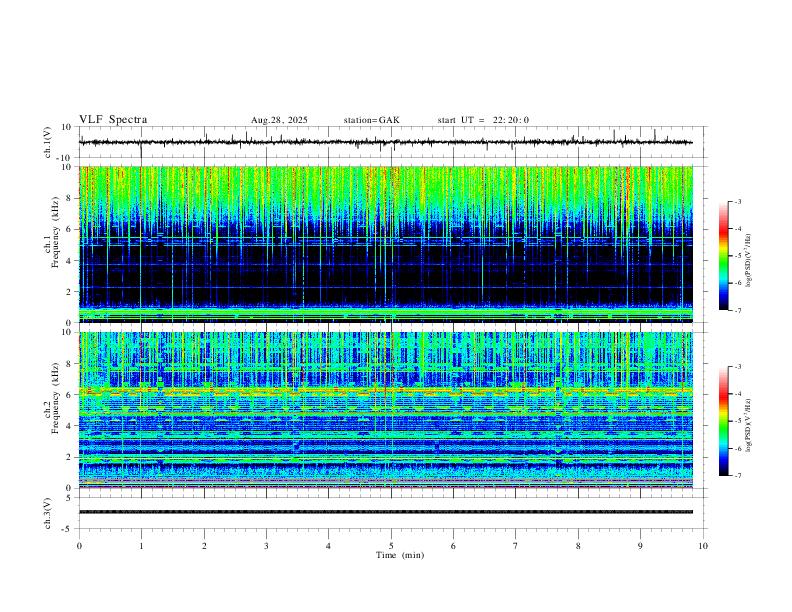Click the "8" kHz tick of ch.2 spectrogram
The width and height of the screenshot is (792, 612).
[70, 364]
